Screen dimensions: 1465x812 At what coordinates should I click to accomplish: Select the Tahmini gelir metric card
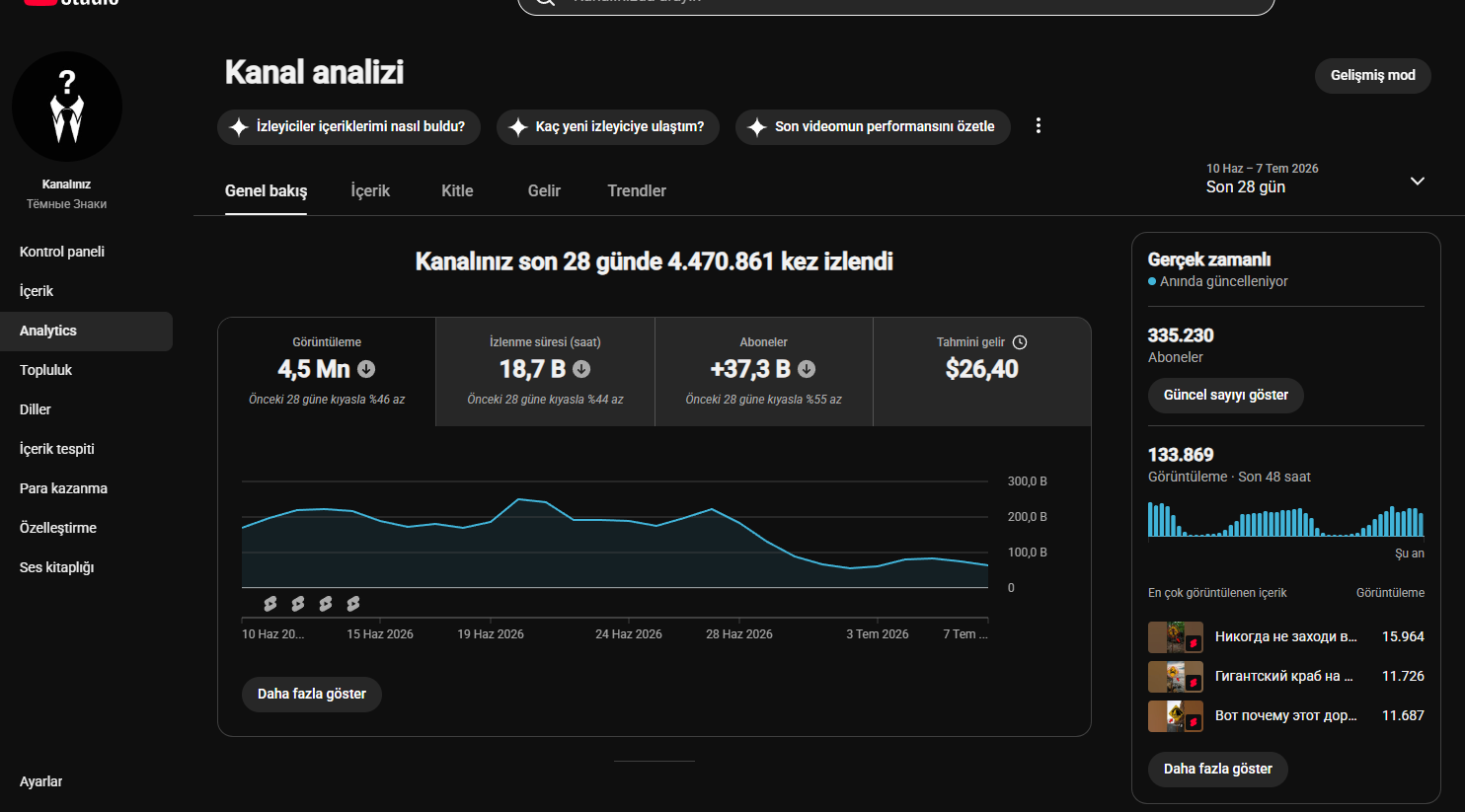coord(982,372)
